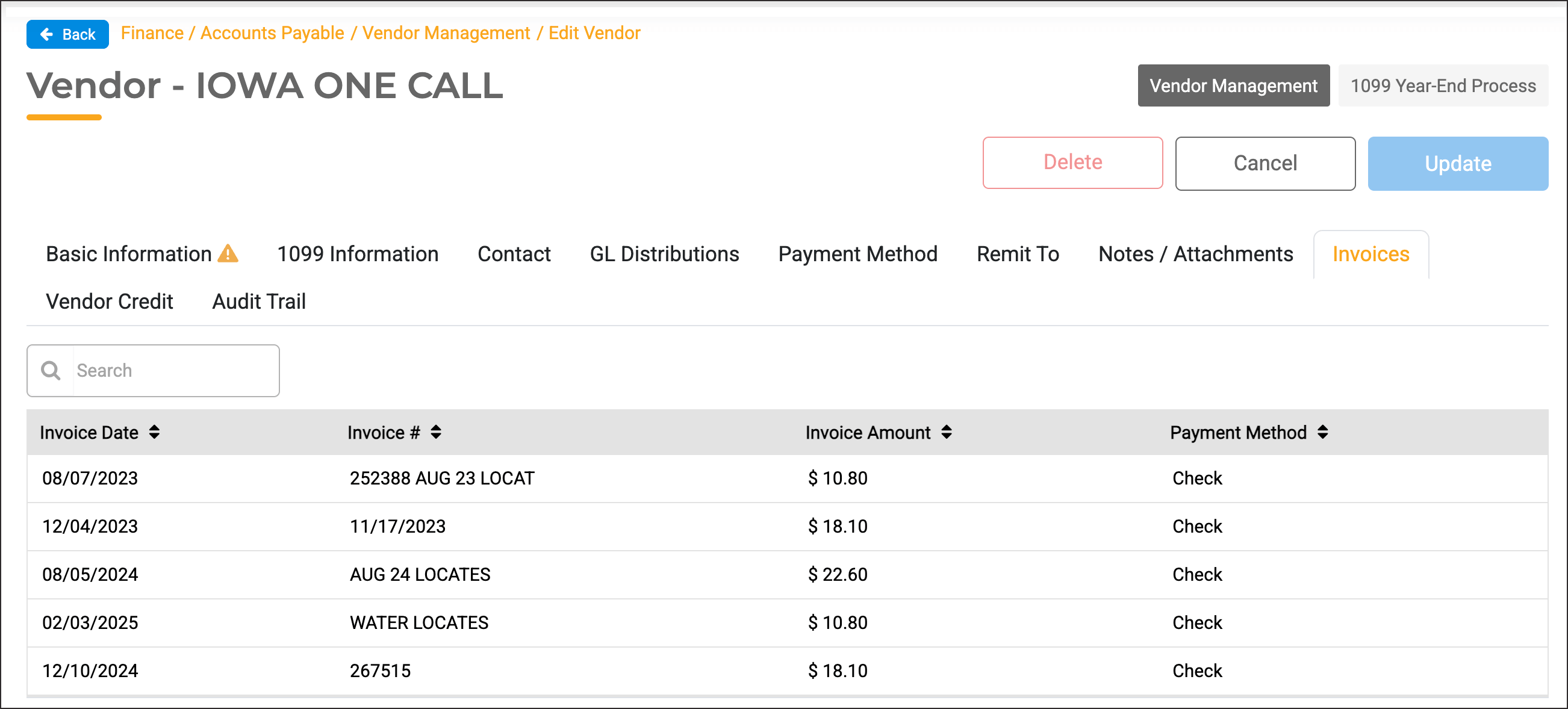The image size is (1568, 709).
Task: Sort by Invoice Amount arrows icon
Action: tap(946, 432)
